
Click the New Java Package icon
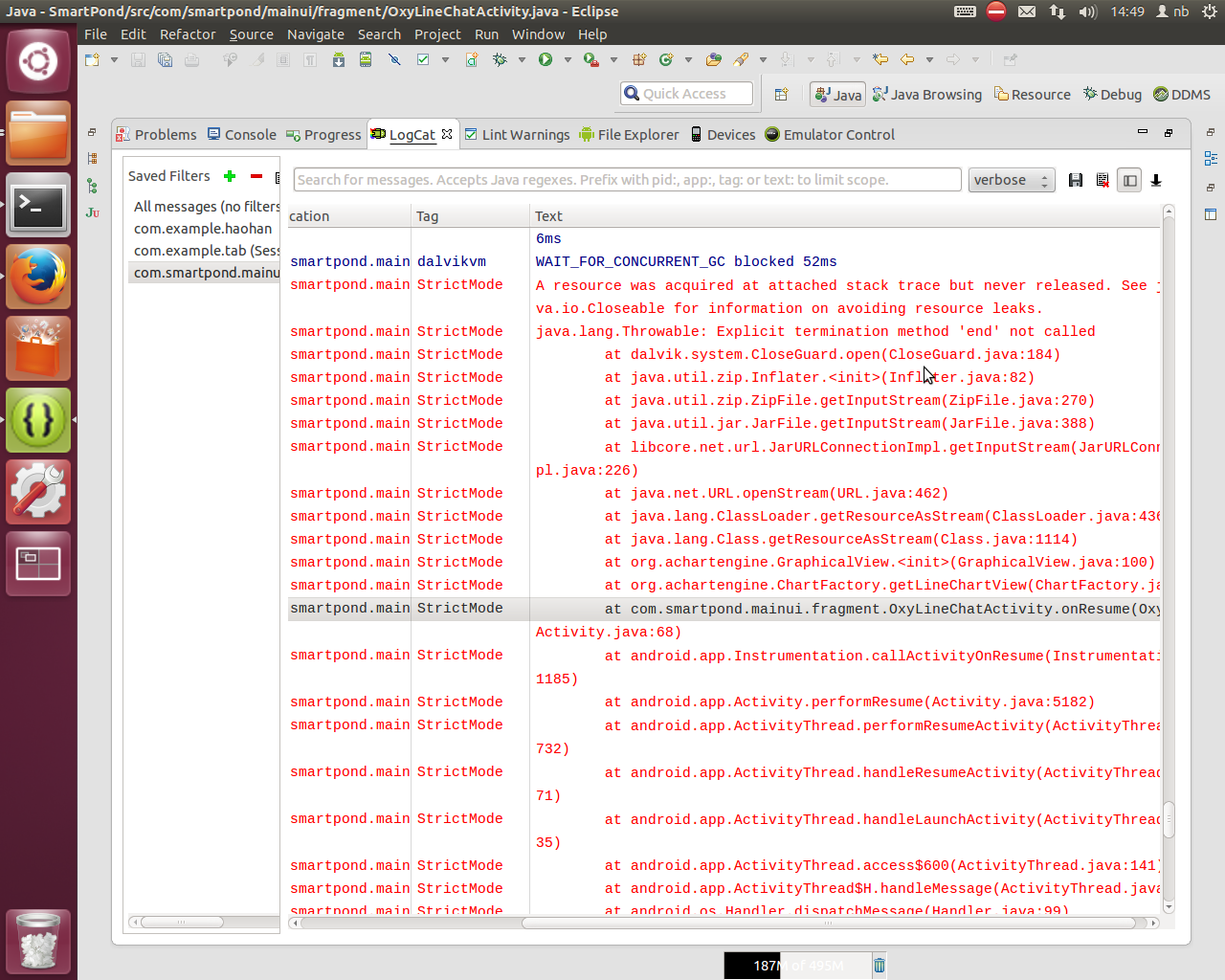[639, 59]
